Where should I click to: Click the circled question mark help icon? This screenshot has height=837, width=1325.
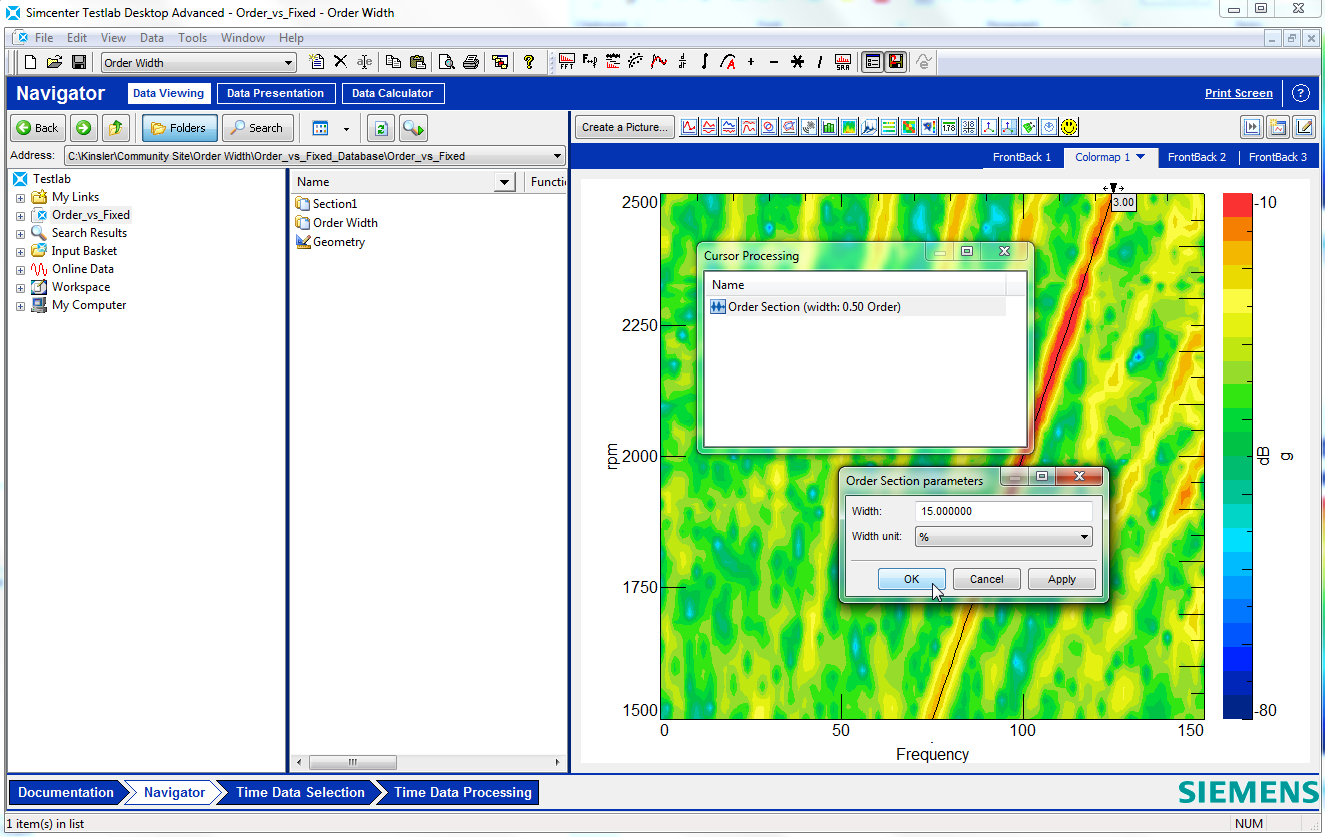tap(1300, 93)
